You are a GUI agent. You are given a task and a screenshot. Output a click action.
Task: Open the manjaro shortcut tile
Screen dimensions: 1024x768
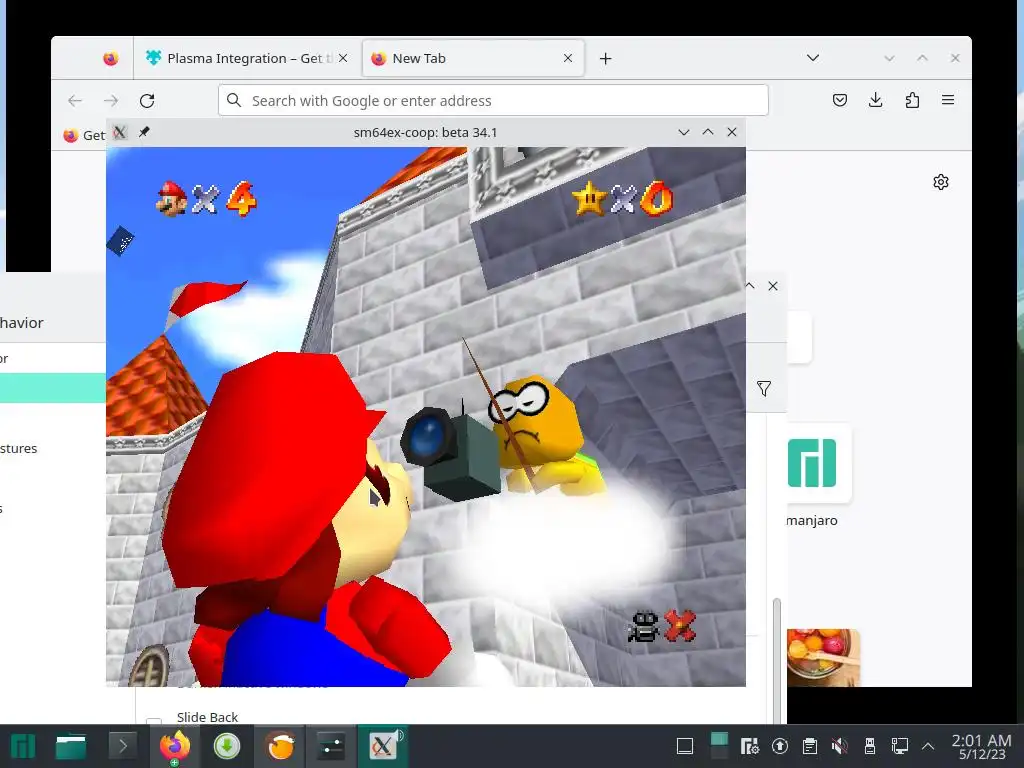(x=812, y=463)
